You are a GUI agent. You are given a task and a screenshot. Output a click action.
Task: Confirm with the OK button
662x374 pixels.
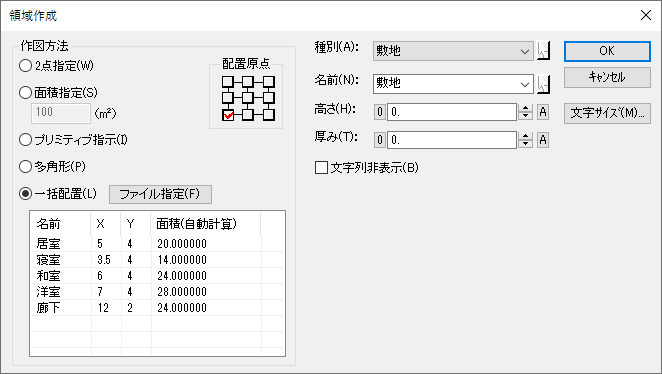click(x=607, y=51)
